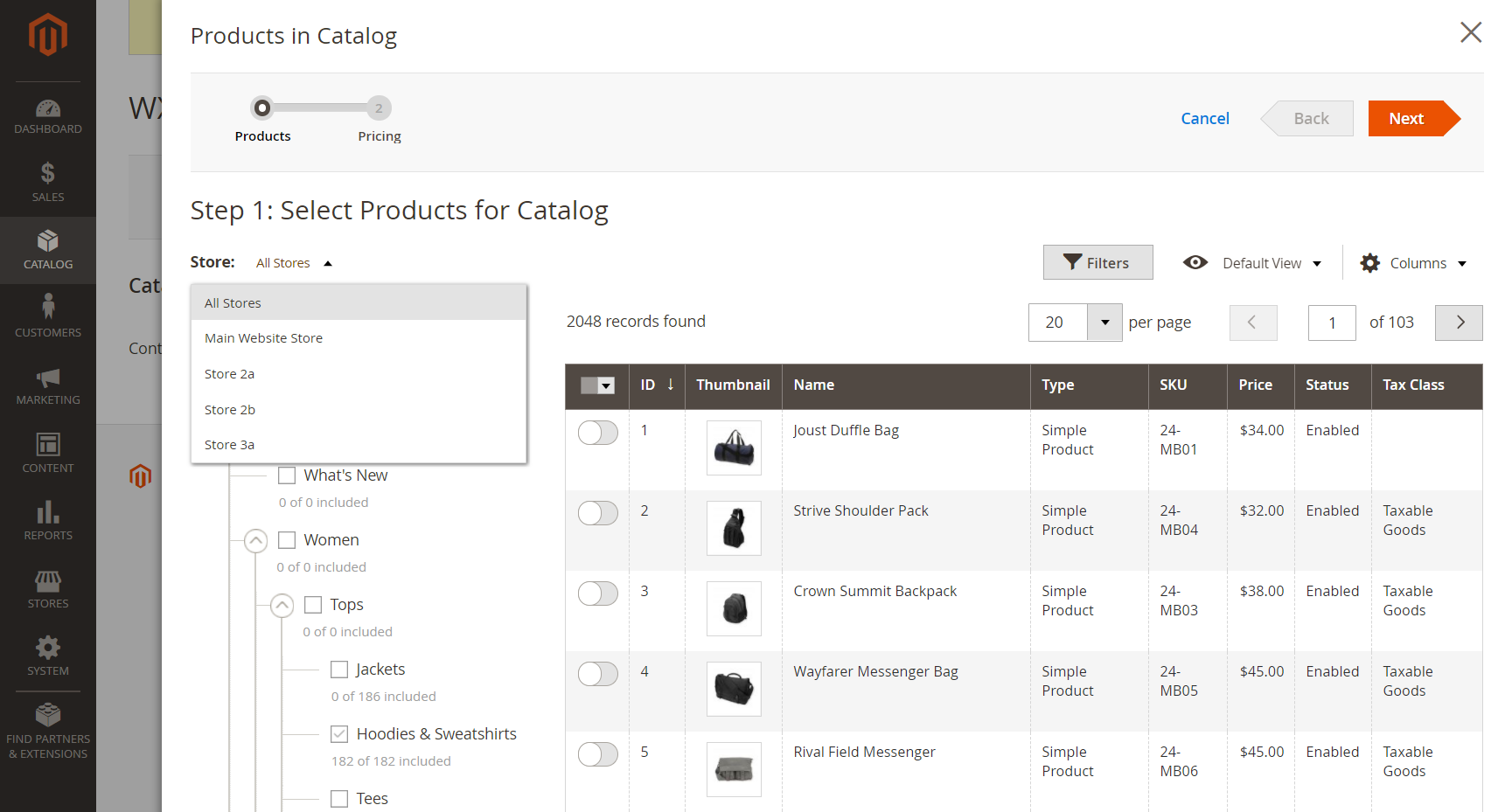
Task: Click the Strive Shoulder Pack thumbnail
Action: [x=734, y=528]
